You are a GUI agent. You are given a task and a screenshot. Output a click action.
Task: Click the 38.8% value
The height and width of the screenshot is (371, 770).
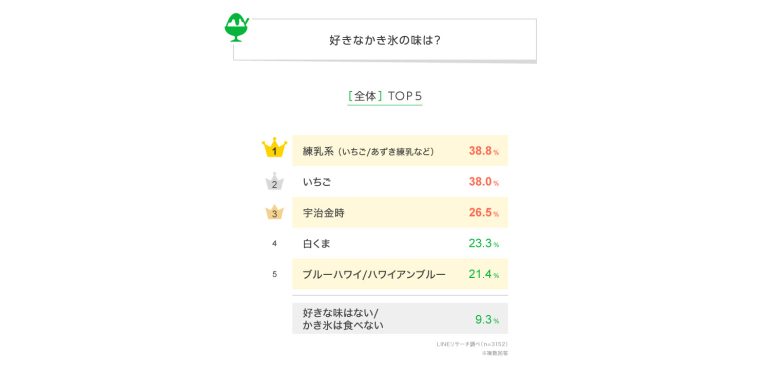(x=484, y=151)
